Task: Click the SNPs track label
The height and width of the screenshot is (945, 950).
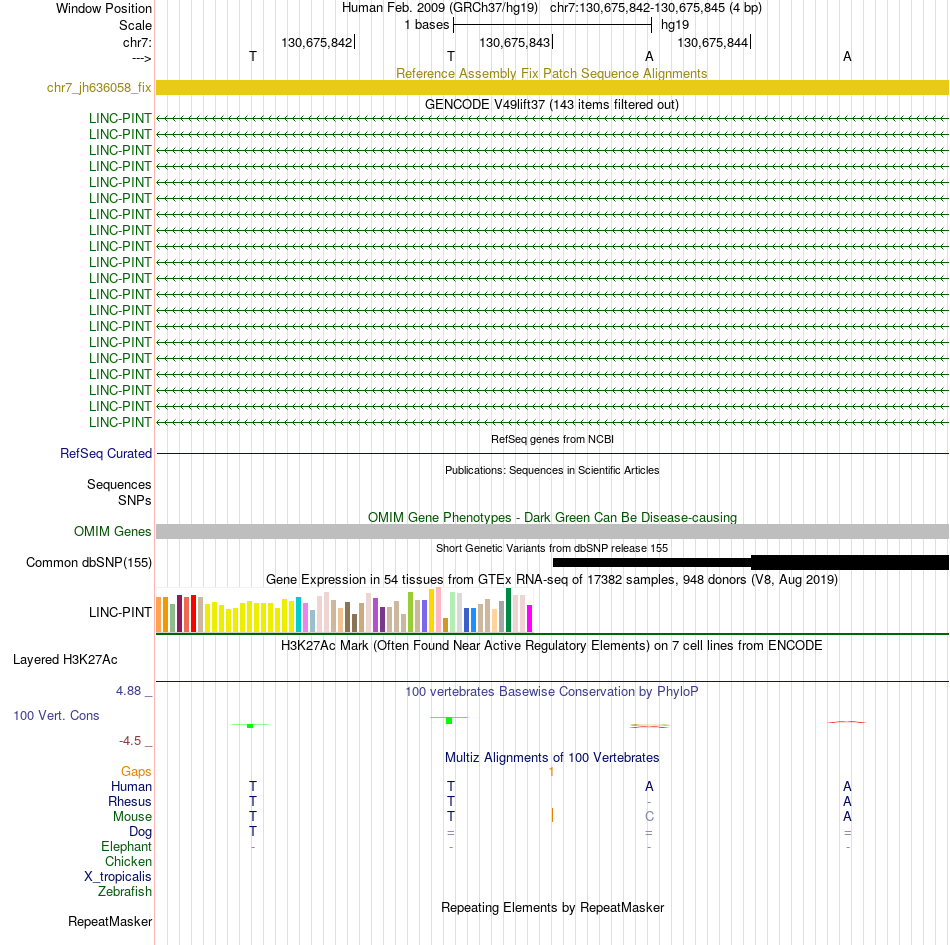Action: (x=135, y=500)
